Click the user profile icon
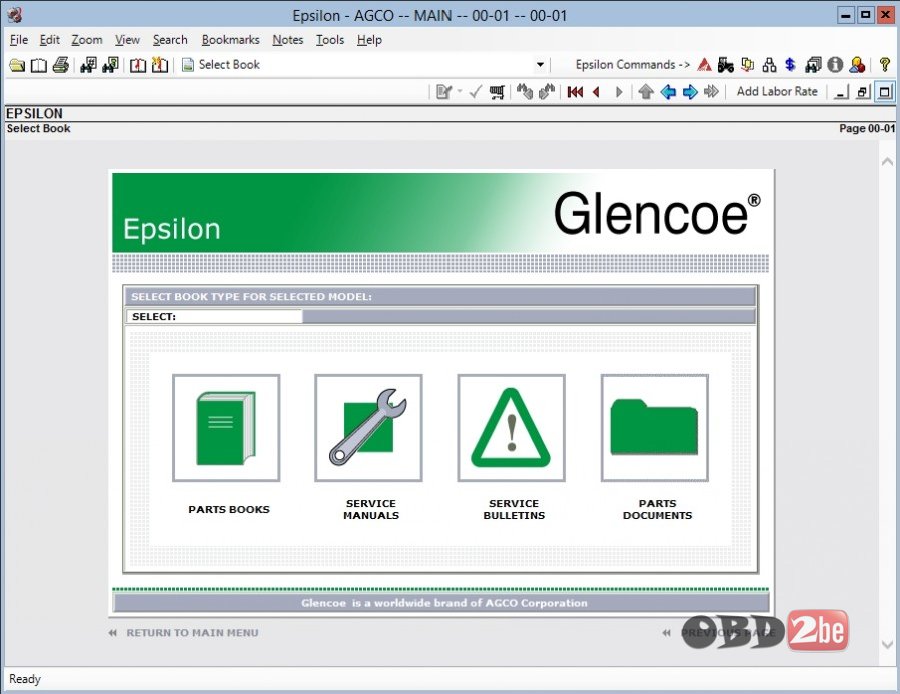The width and height of the screenshot is (900, 694). [x=857, y=65]
